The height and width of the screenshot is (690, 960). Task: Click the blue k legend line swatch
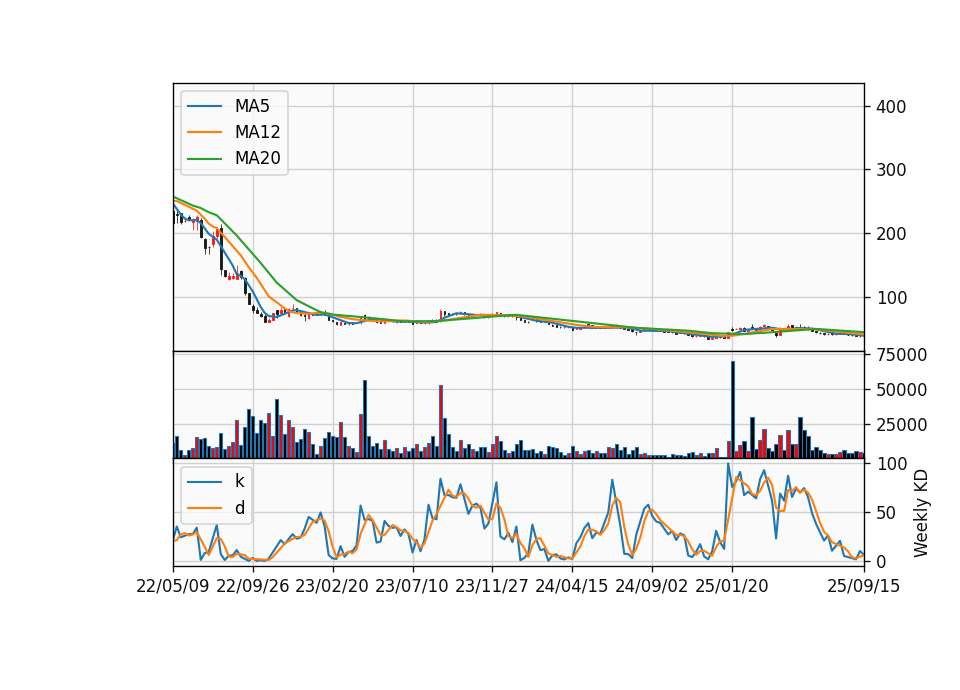coord(204,481)
